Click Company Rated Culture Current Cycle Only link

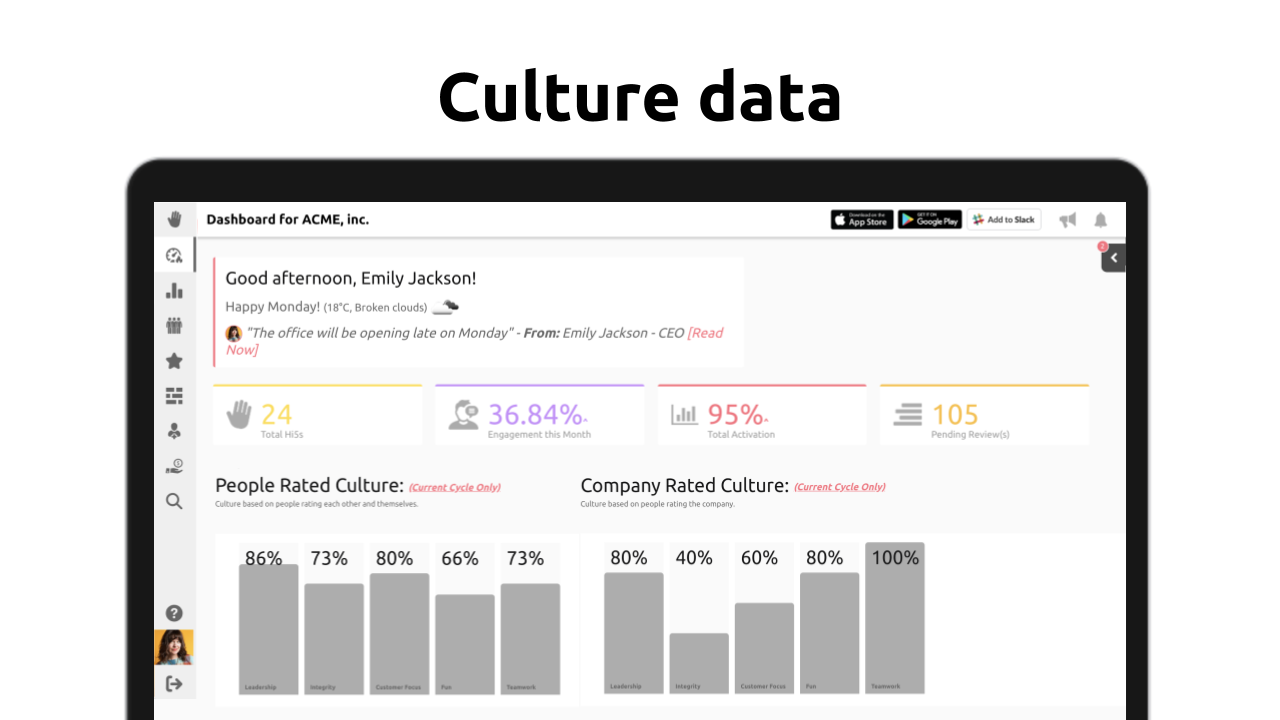pyautogui.click(x=839, y=487)
